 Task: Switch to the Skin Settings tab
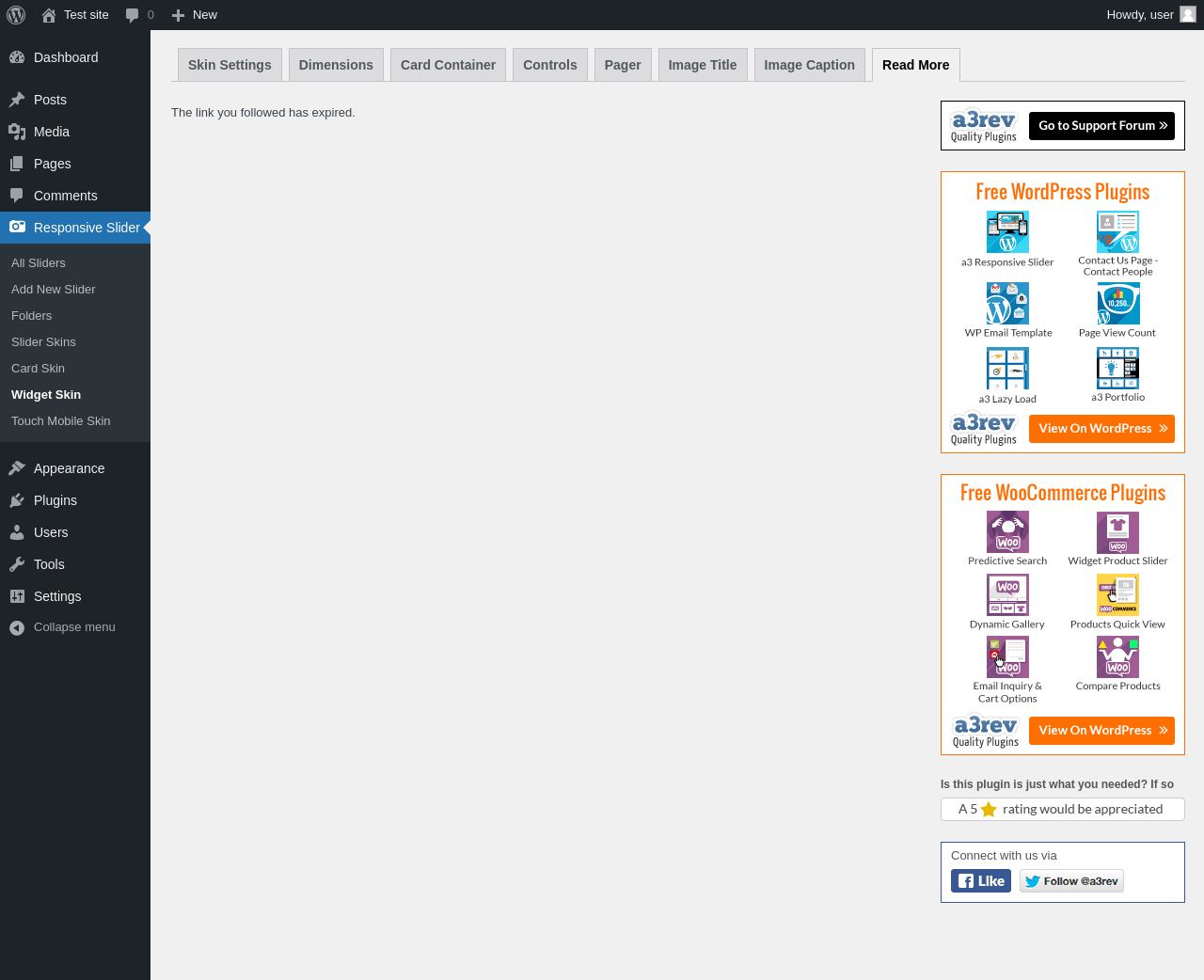[230, 65]
